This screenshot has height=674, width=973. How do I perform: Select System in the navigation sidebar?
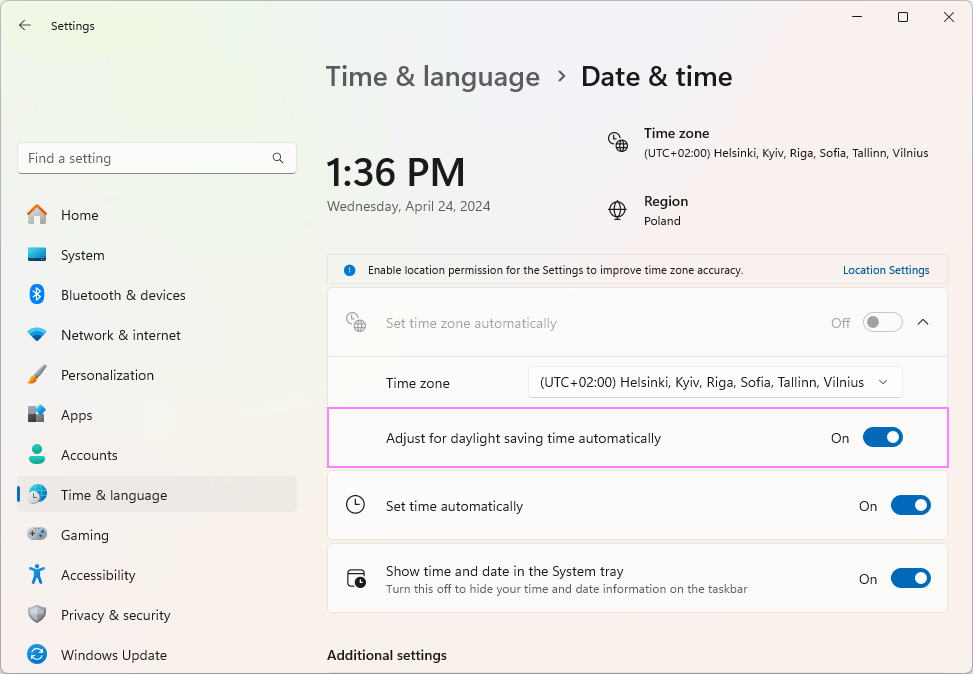[x=82, y=255]
